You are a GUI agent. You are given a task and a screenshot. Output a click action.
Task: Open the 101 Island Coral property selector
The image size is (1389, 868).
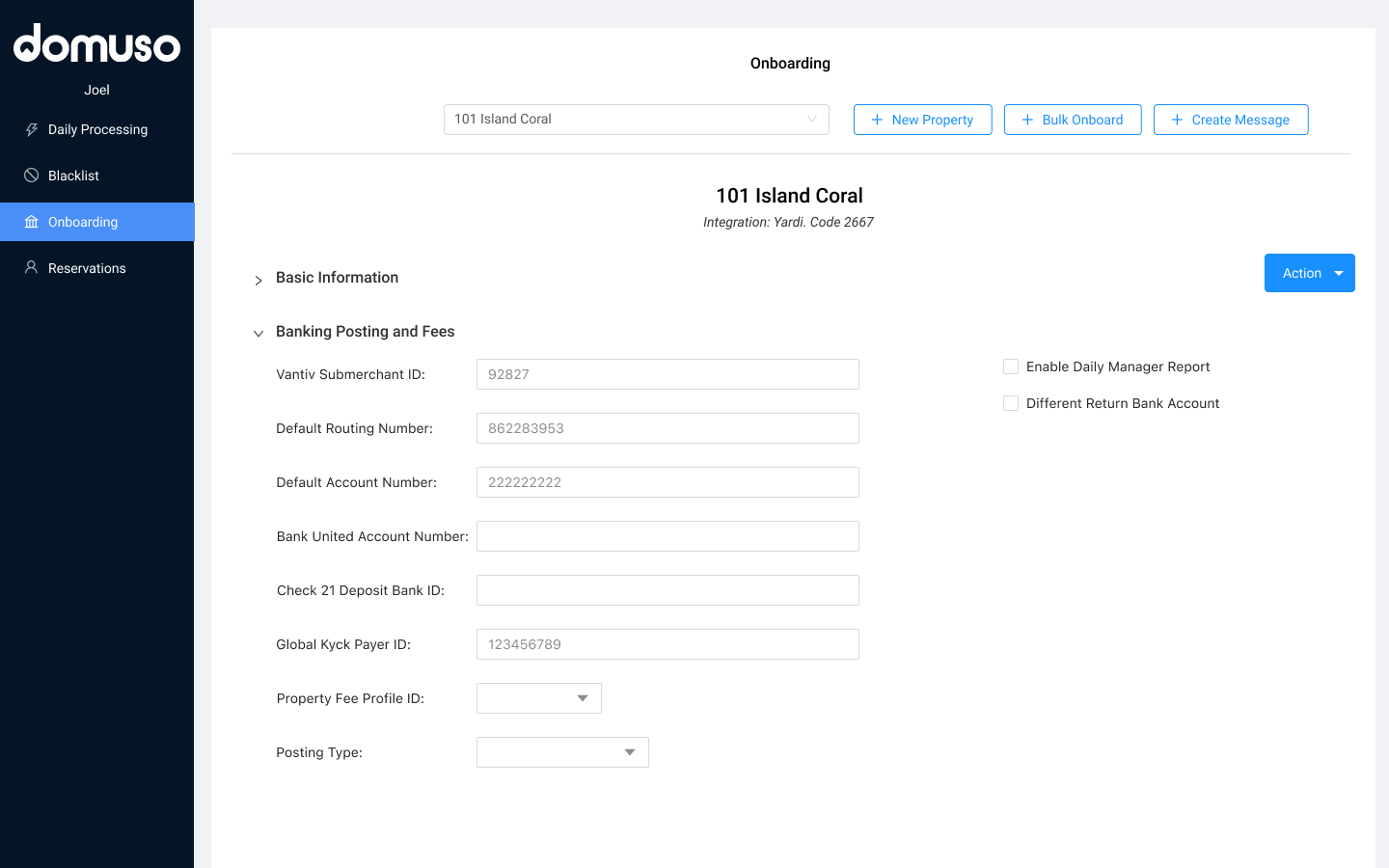(x=637, y=120)
